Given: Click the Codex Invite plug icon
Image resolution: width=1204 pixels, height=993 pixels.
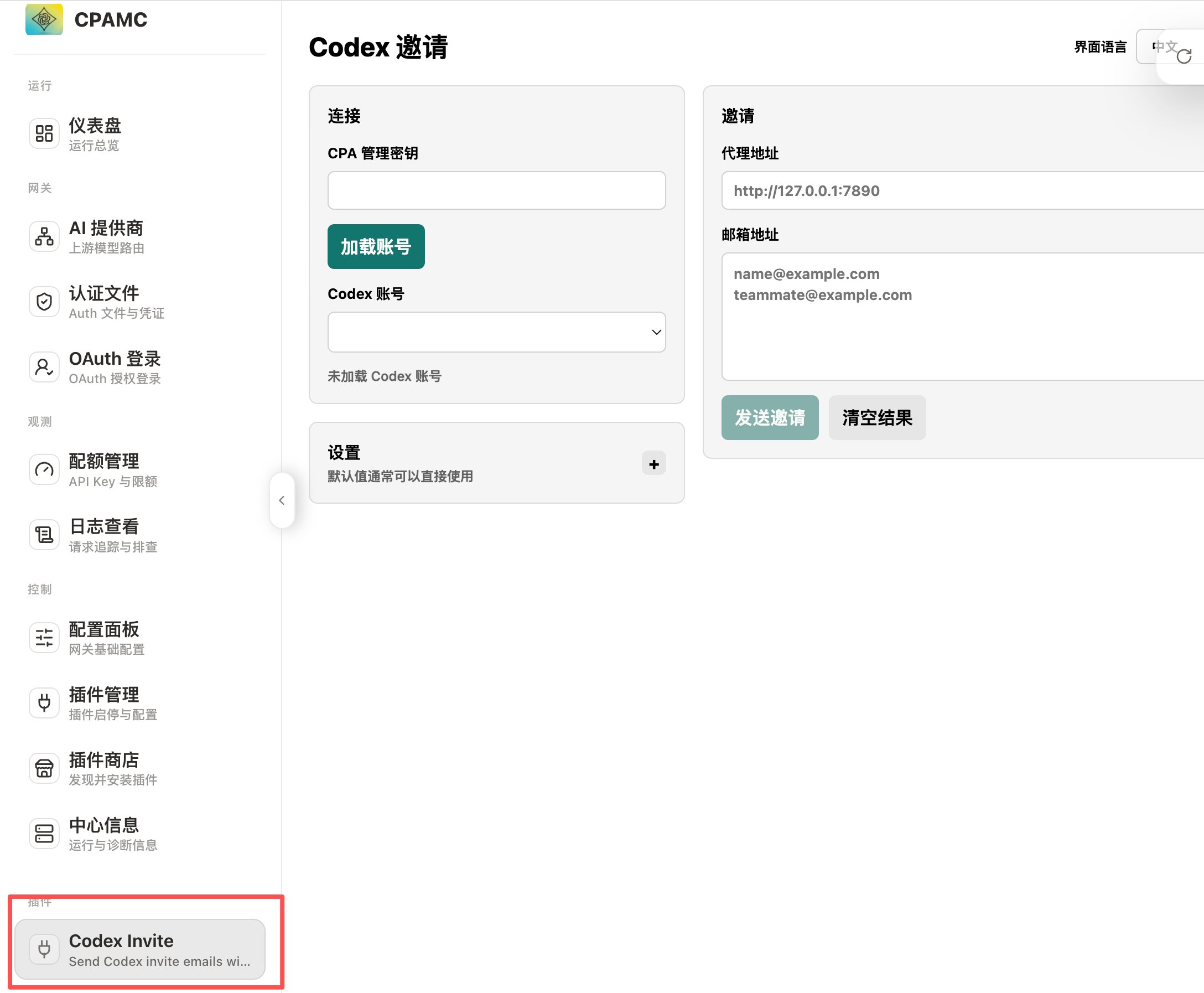Looking at the screenshot, I should (x=44, y=949).
